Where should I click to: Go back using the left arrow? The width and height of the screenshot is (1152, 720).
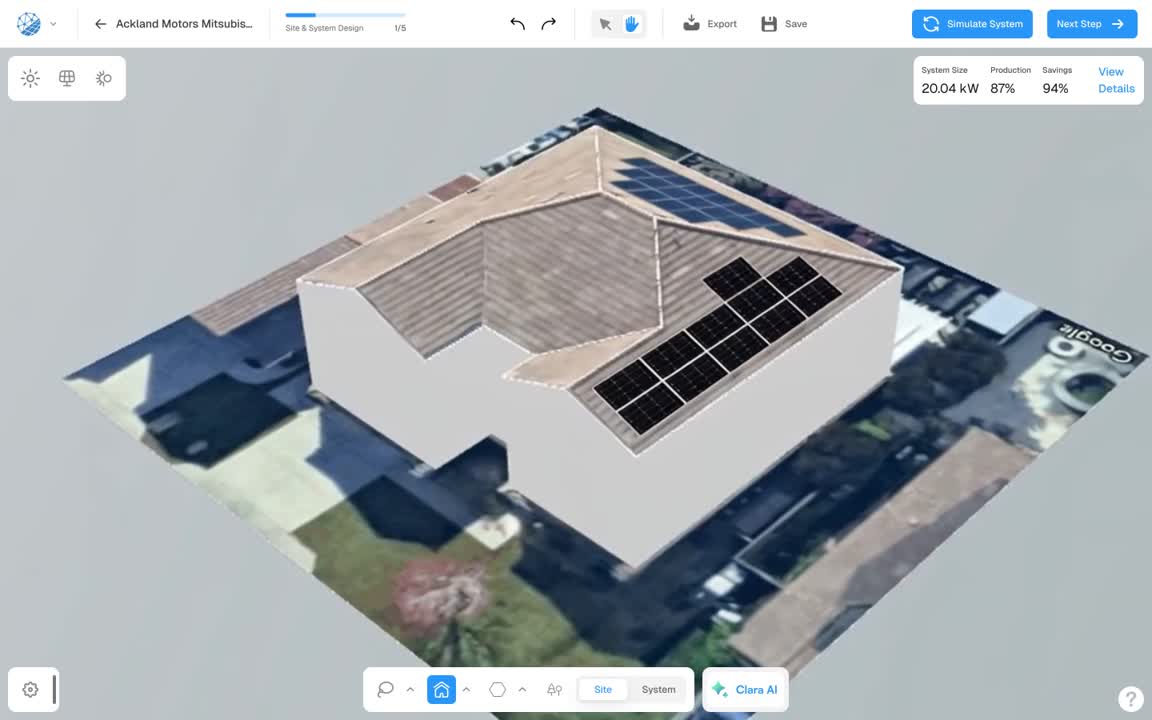point(101,24)
